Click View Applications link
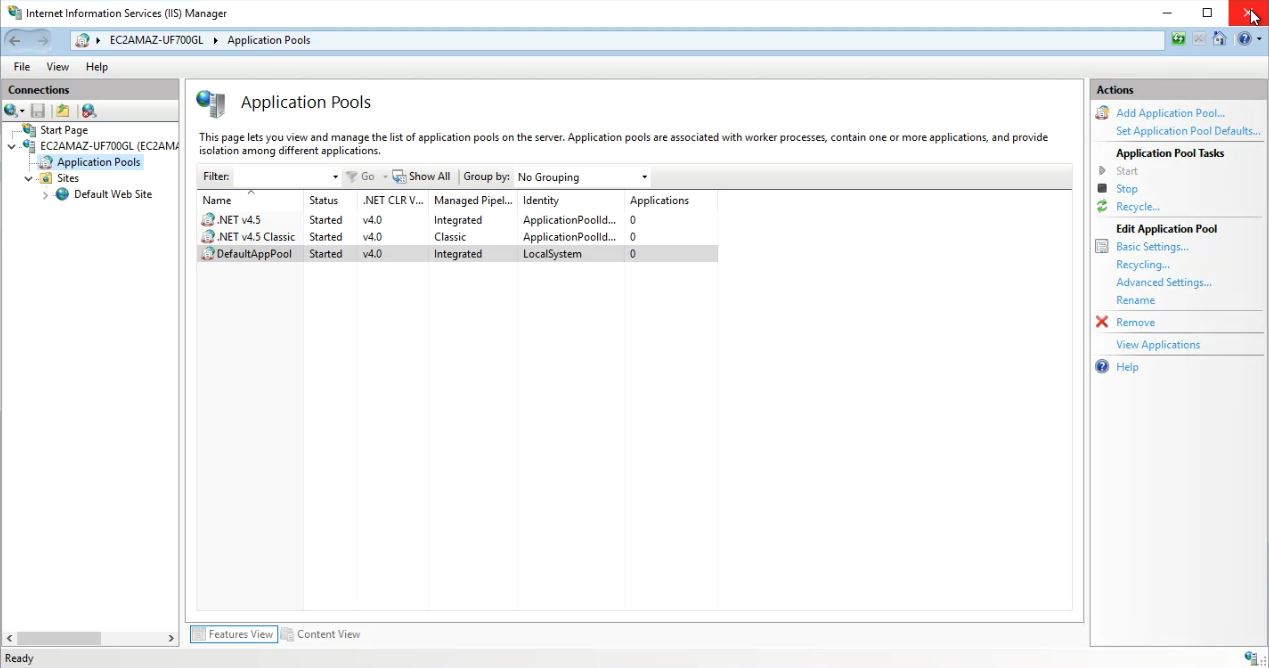Viewport: 1269px width, 668px height. click(x=1158, y=345)
